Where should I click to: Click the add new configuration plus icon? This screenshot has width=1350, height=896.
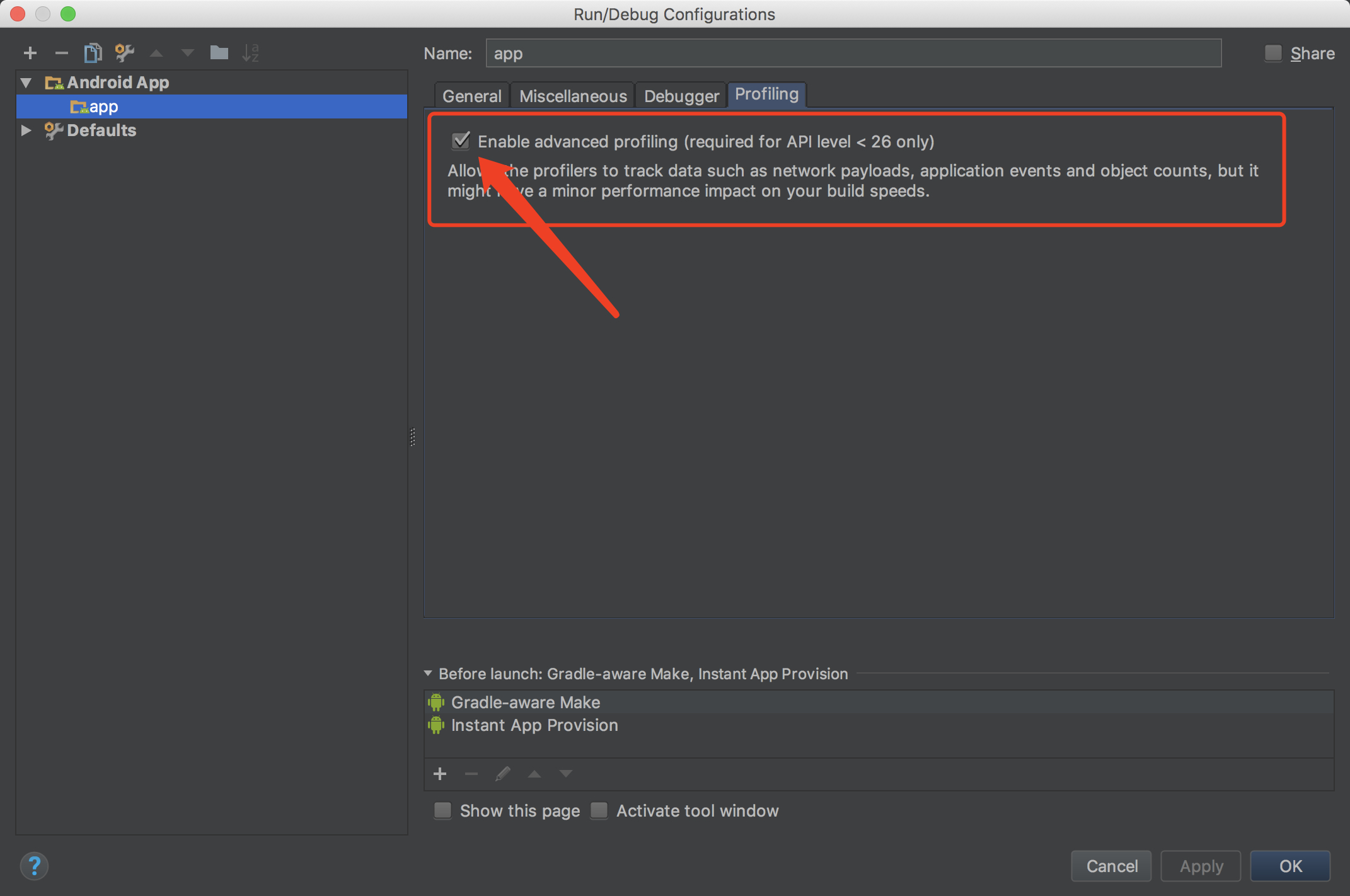(x=30, y=53)
